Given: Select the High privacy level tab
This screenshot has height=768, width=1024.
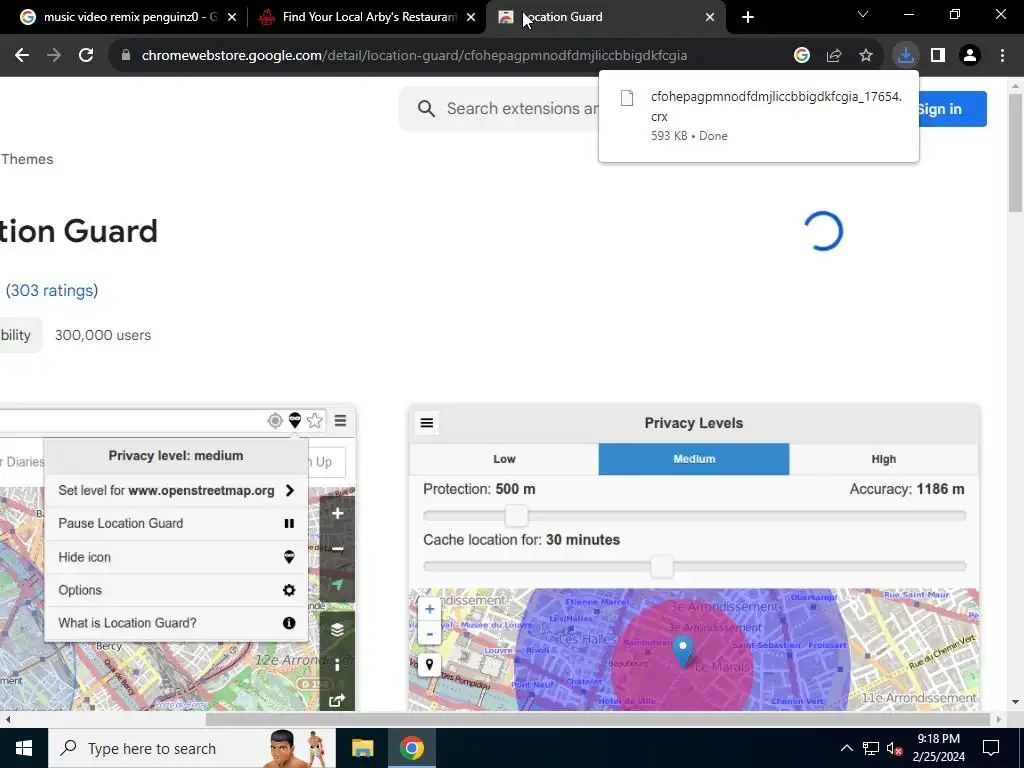Looking at the screenshot, I should [883, 459].
